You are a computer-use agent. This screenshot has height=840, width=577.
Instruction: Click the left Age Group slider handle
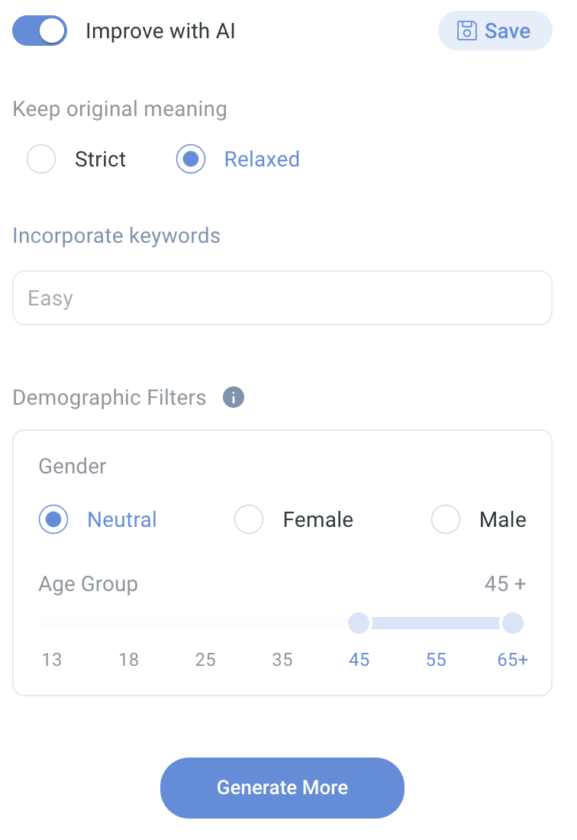(358, 623)
